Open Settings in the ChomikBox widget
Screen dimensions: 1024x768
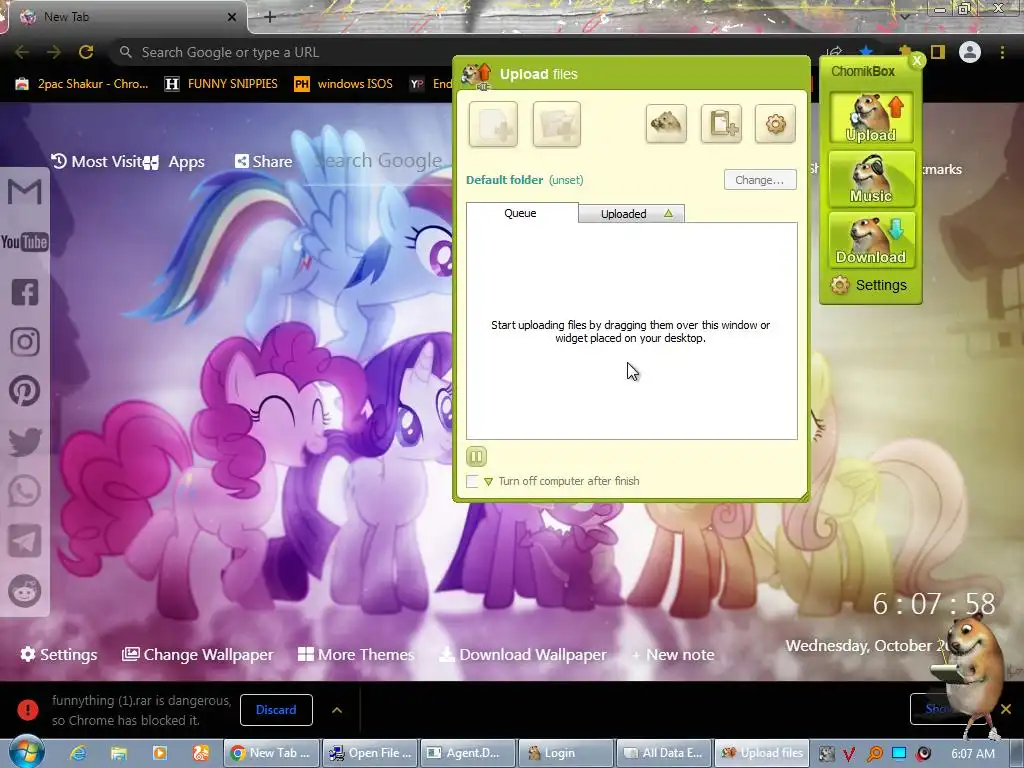click(x=869, y=285)
